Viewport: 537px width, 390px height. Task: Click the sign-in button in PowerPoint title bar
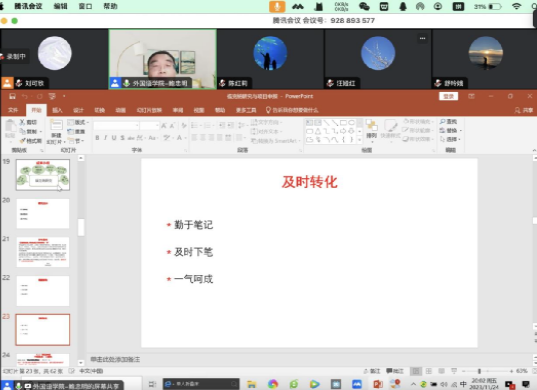pyautogui.click(x=448, y=96)
